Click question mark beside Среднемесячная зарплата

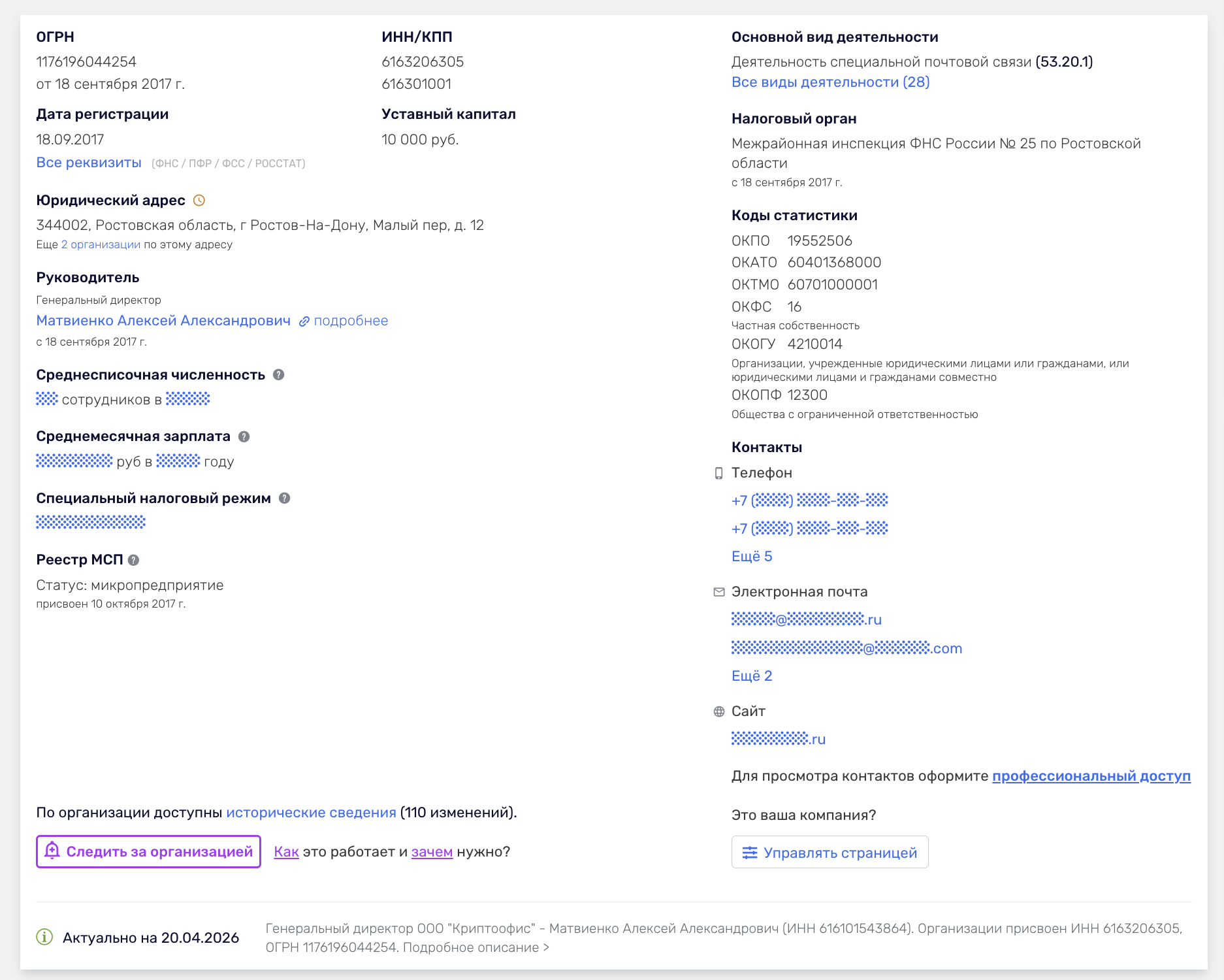pos(244,436)
